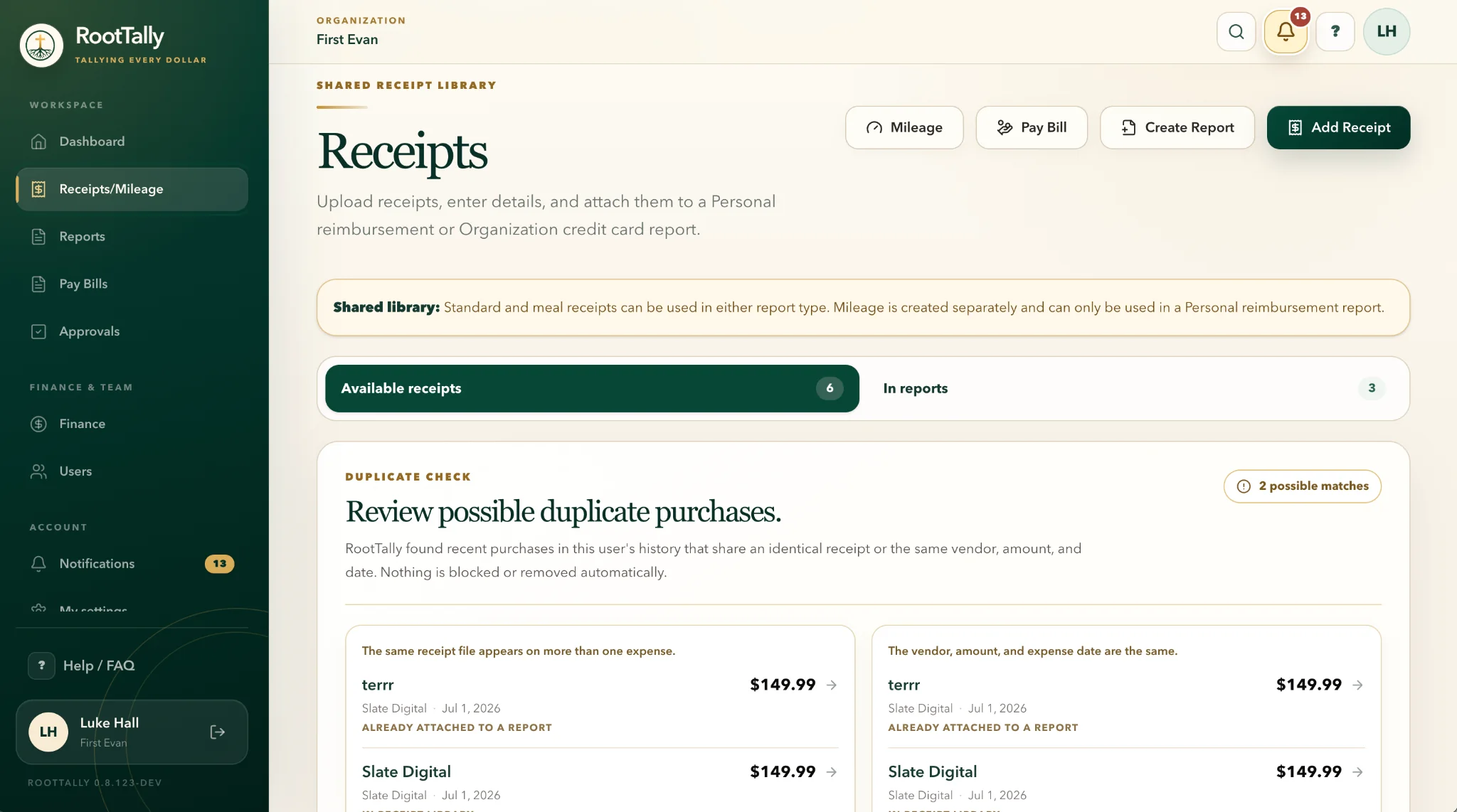Viewport: 1457px width, 812px height.
Task: Select the Available receipts tab
Action: pos(592,389)
